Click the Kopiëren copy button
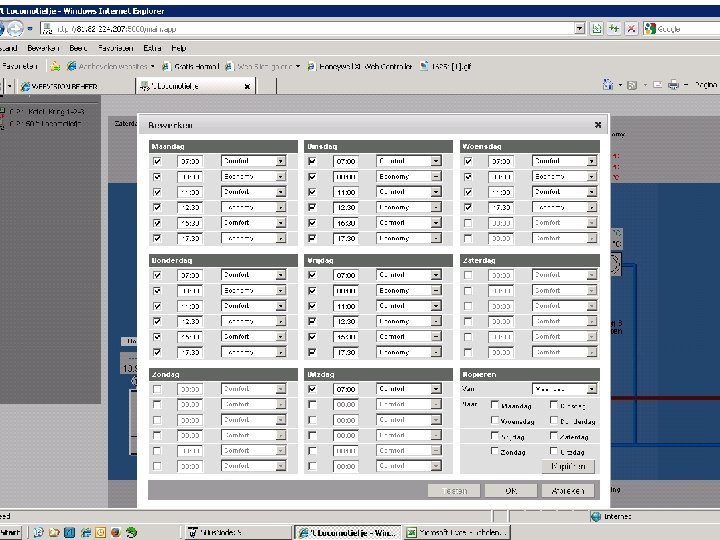Image resolution: width=720 pixels, height=540 pixels. [x=568, y=467]
